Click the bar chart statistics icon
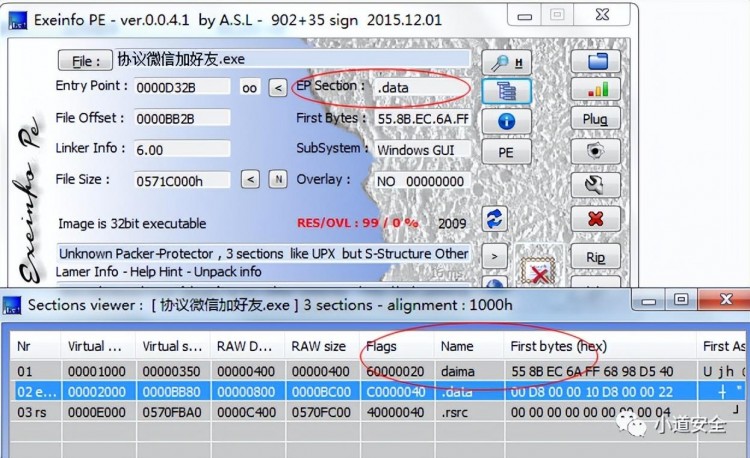Viewport: 750px width, 458px height. (x=596, y=90)
